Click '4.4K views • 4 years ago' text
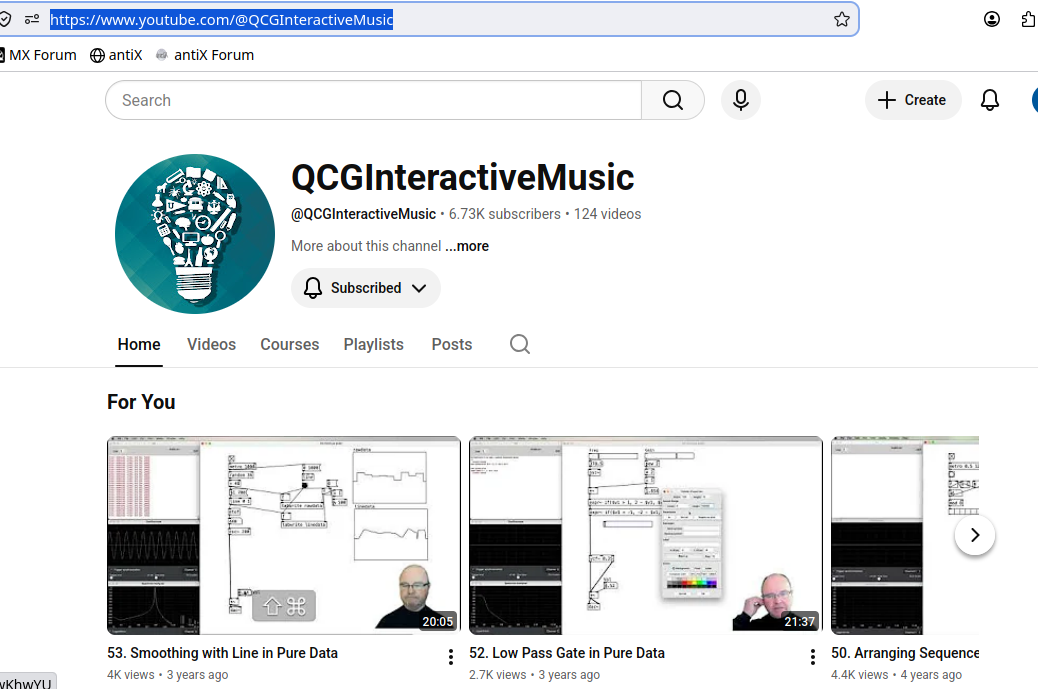This screenshot has height=689, width=1038. pos(896,675)
